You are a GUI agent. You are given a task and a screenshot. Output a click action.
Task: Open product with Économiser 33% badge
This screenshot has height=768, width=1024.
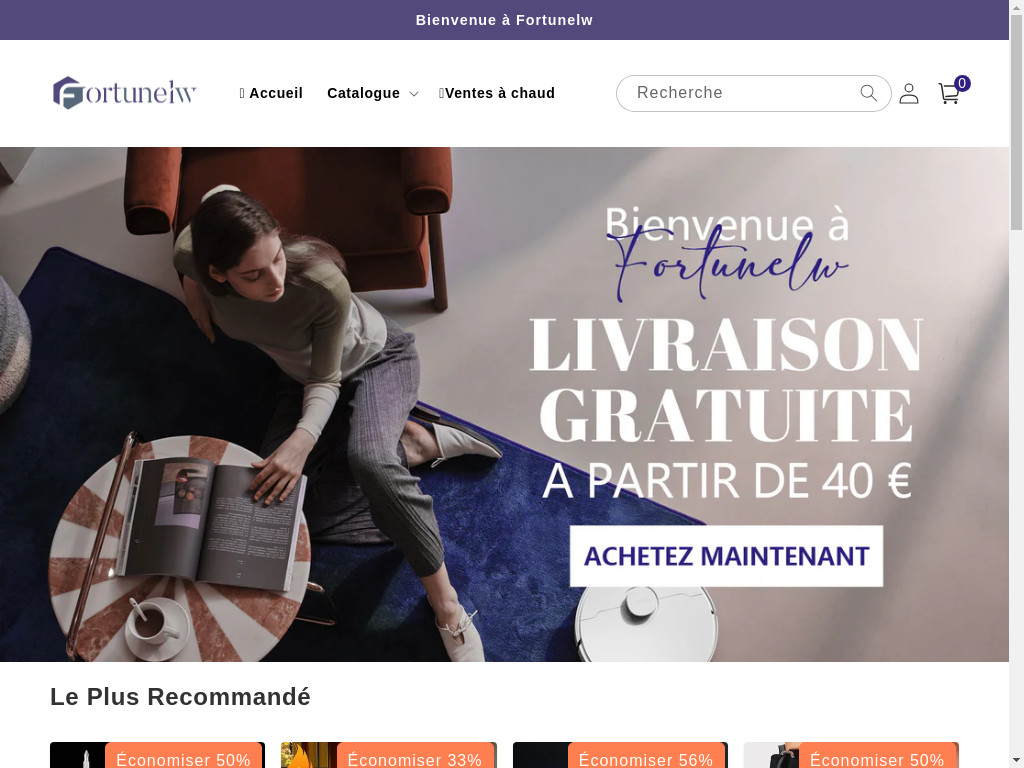pos(389,755)
